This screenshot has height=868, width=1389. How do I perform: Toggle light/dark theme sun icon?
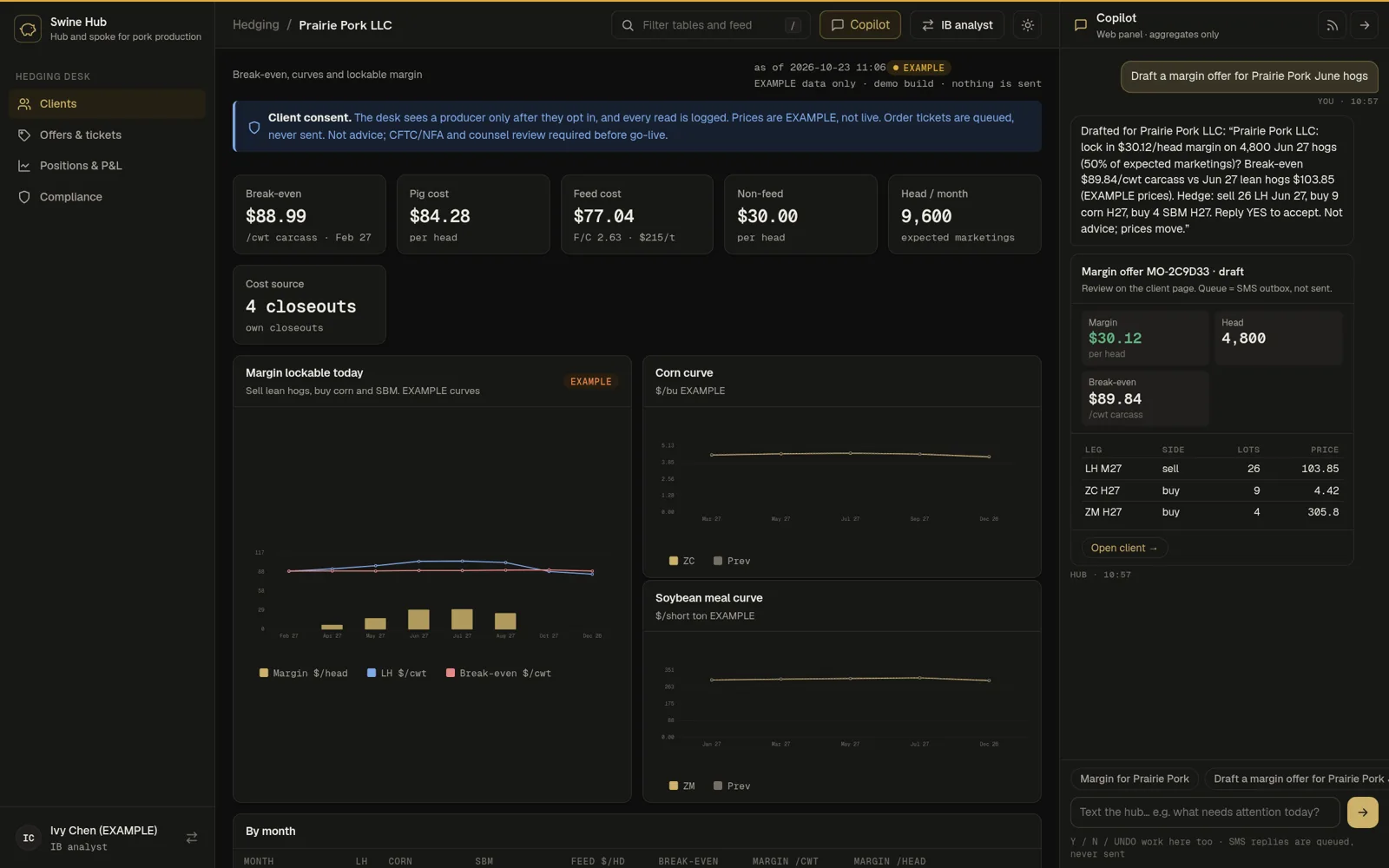pyautogui.click(x=1028, y=25)
